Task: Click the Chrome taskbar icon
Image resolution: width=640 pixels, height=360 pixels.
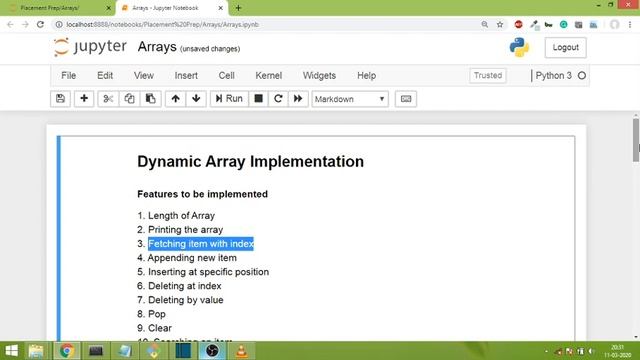Action: [67, 351]
